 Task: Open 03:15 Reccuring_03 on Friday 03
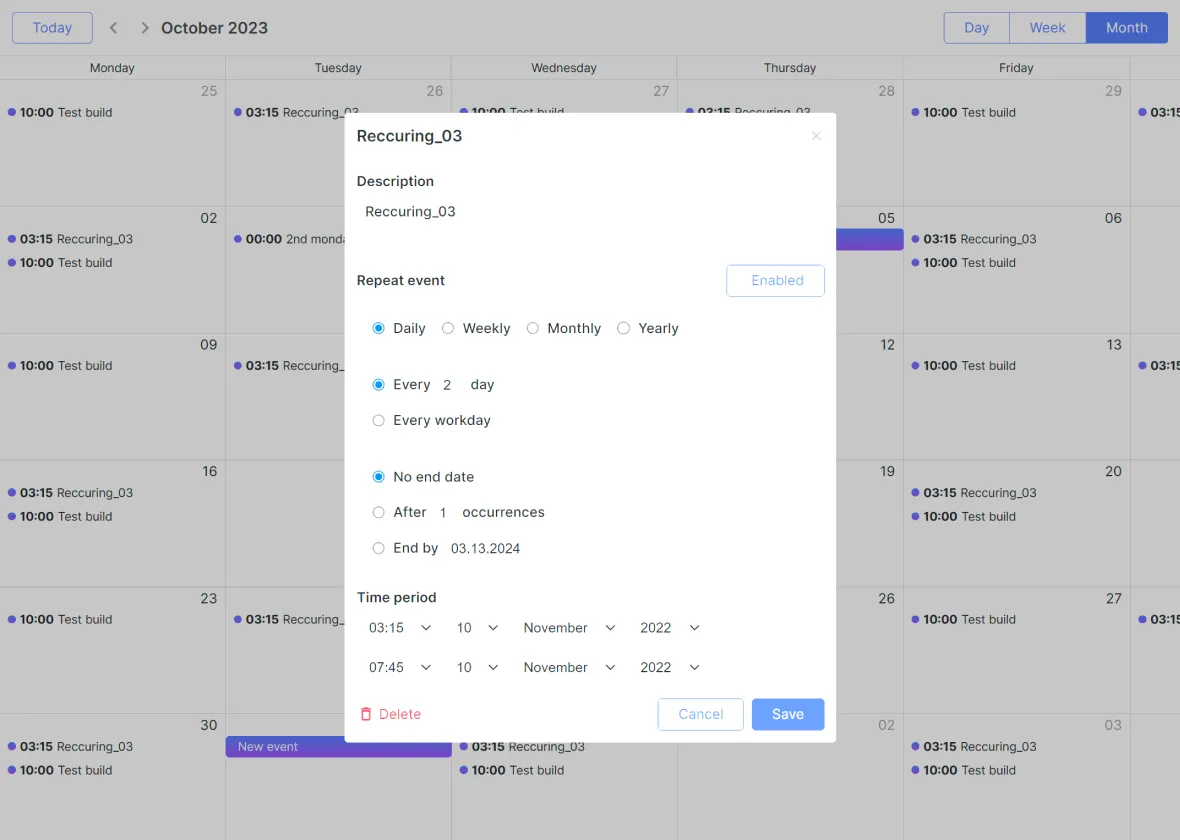tap(974, 747)
